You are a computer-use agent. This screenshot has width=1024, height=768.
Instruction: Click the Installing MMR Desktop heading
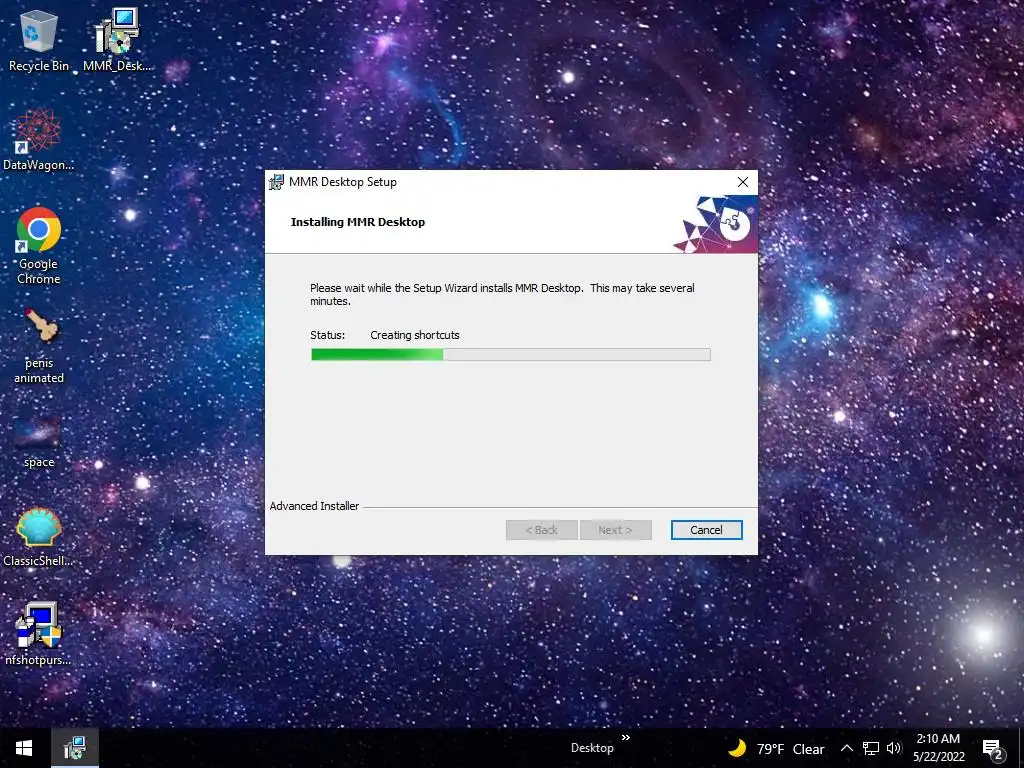tap(358, 222)
